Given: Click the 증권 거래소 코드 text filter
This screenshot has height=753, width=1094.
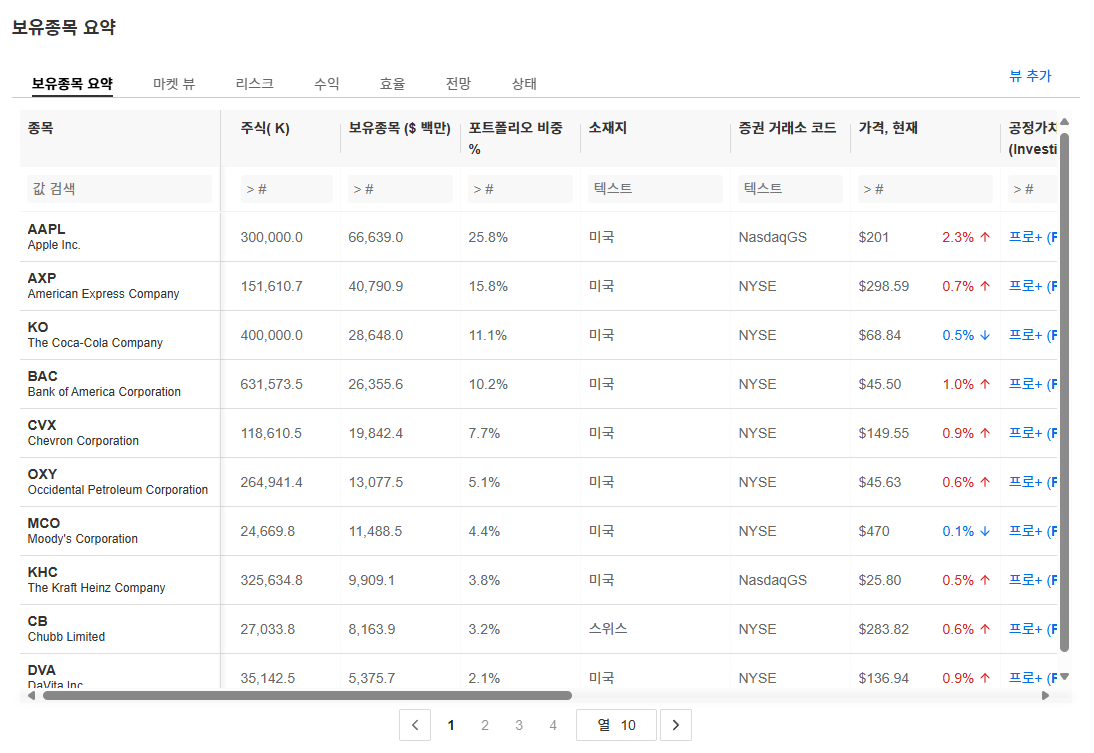Looking at the screenshot, I should [x=790, y=189].
